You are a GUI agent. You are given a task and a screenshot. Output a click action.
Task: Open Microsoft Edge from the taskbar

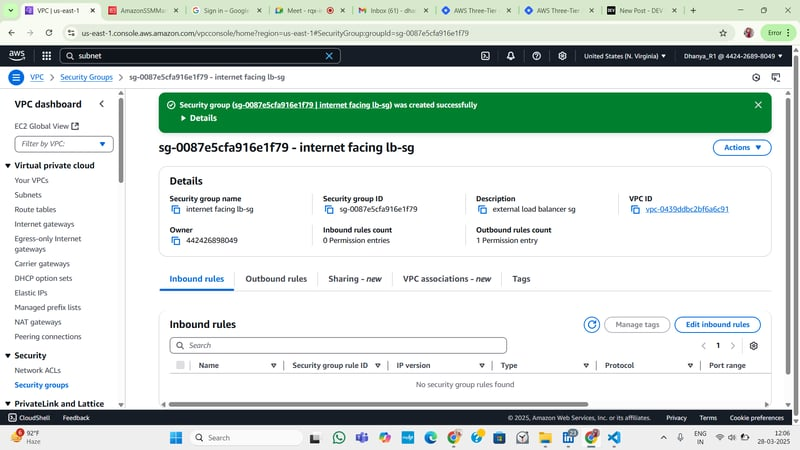(431, 438)
